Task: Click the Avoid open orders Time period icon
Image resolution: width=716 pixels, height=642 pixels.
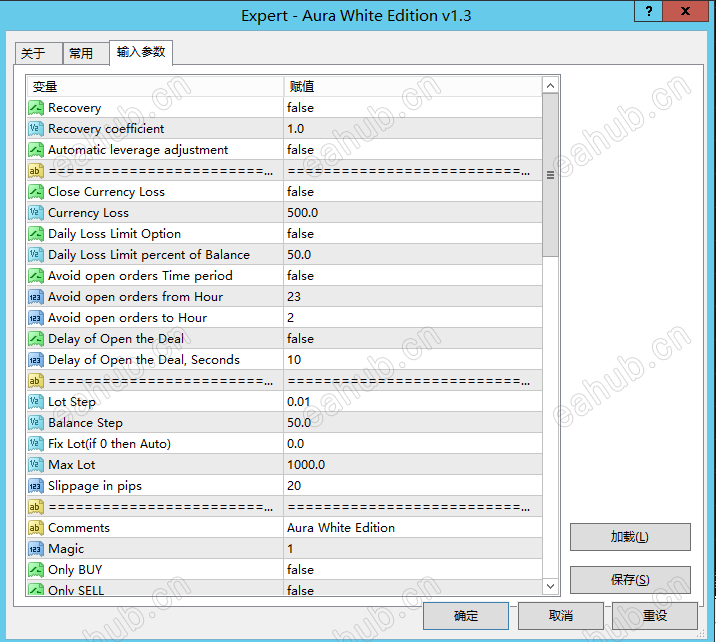Action: 36,276
